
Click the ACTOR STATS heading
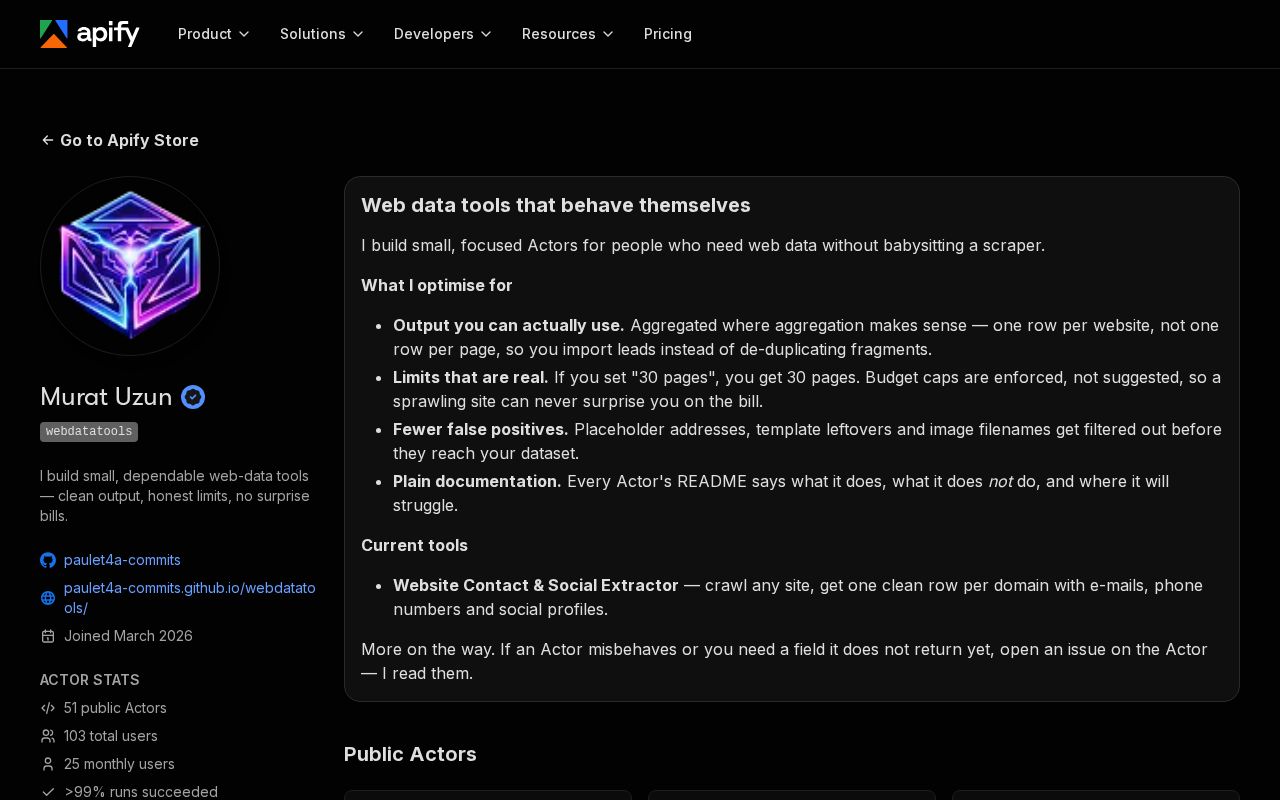tap(90, 680)
